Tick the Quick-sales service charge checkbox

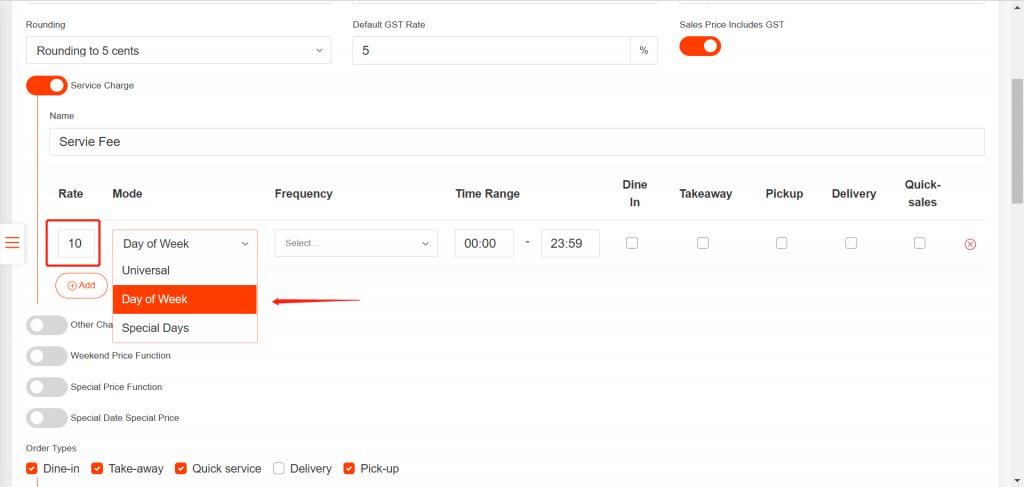(x=920, y=243)
